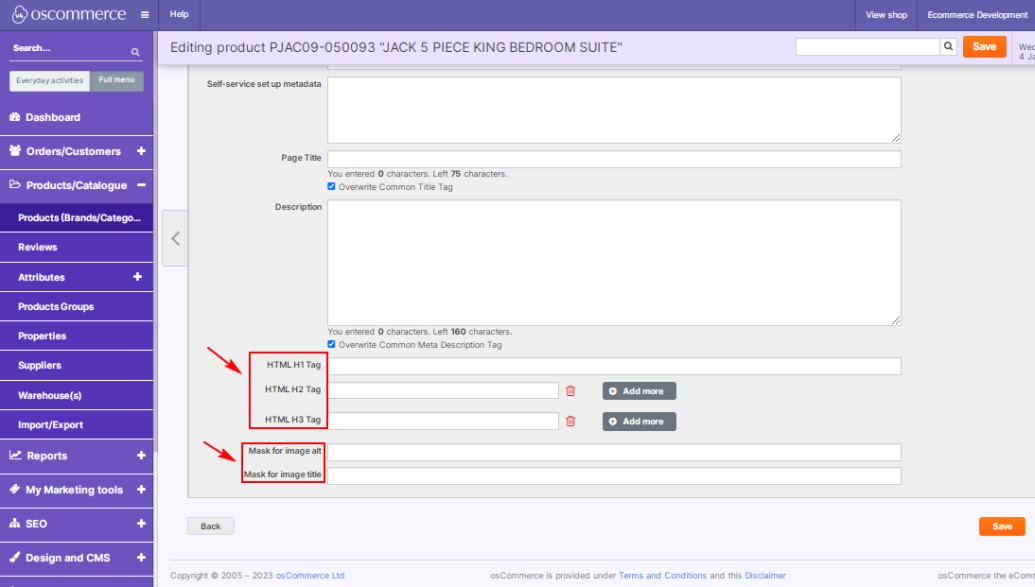Click the Reports chart icon
This screenshot has height=587, width=1035.
pos(15,455)
